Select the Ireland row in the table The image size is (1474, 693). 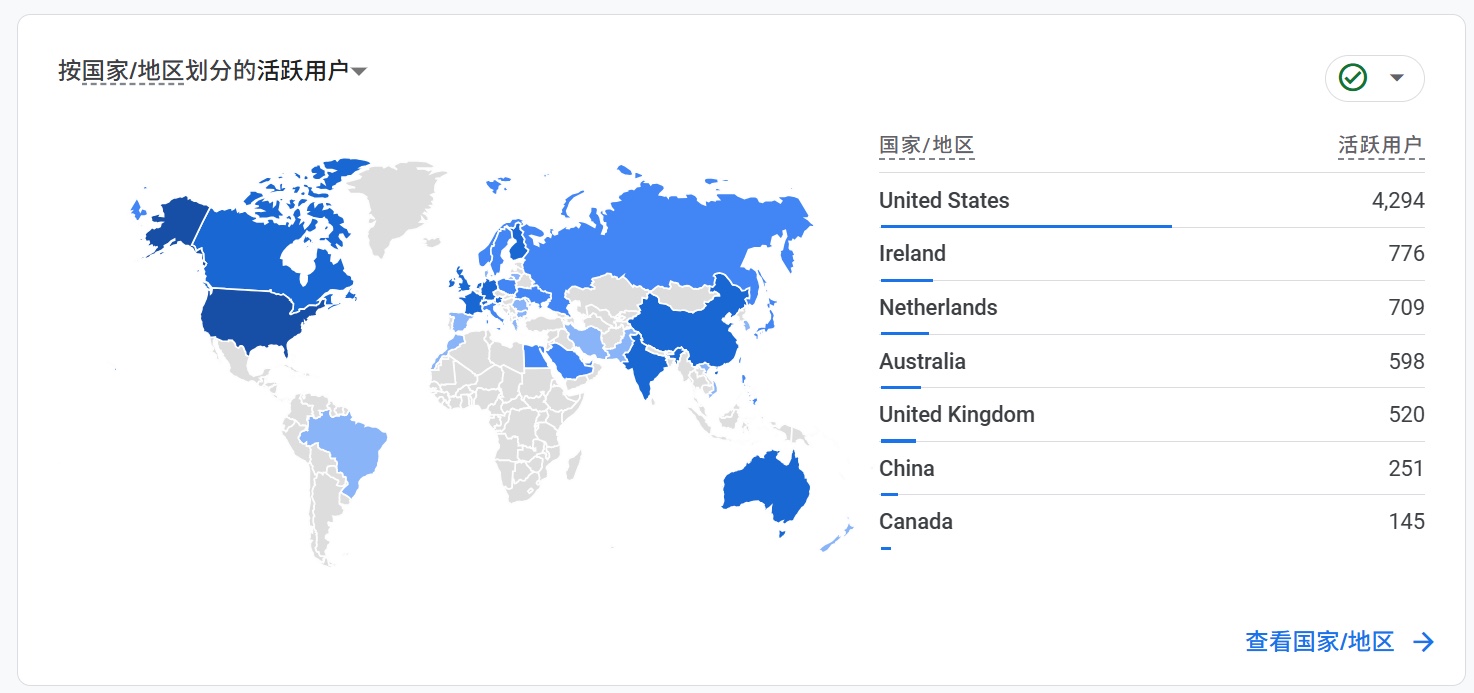(1152, 254)
